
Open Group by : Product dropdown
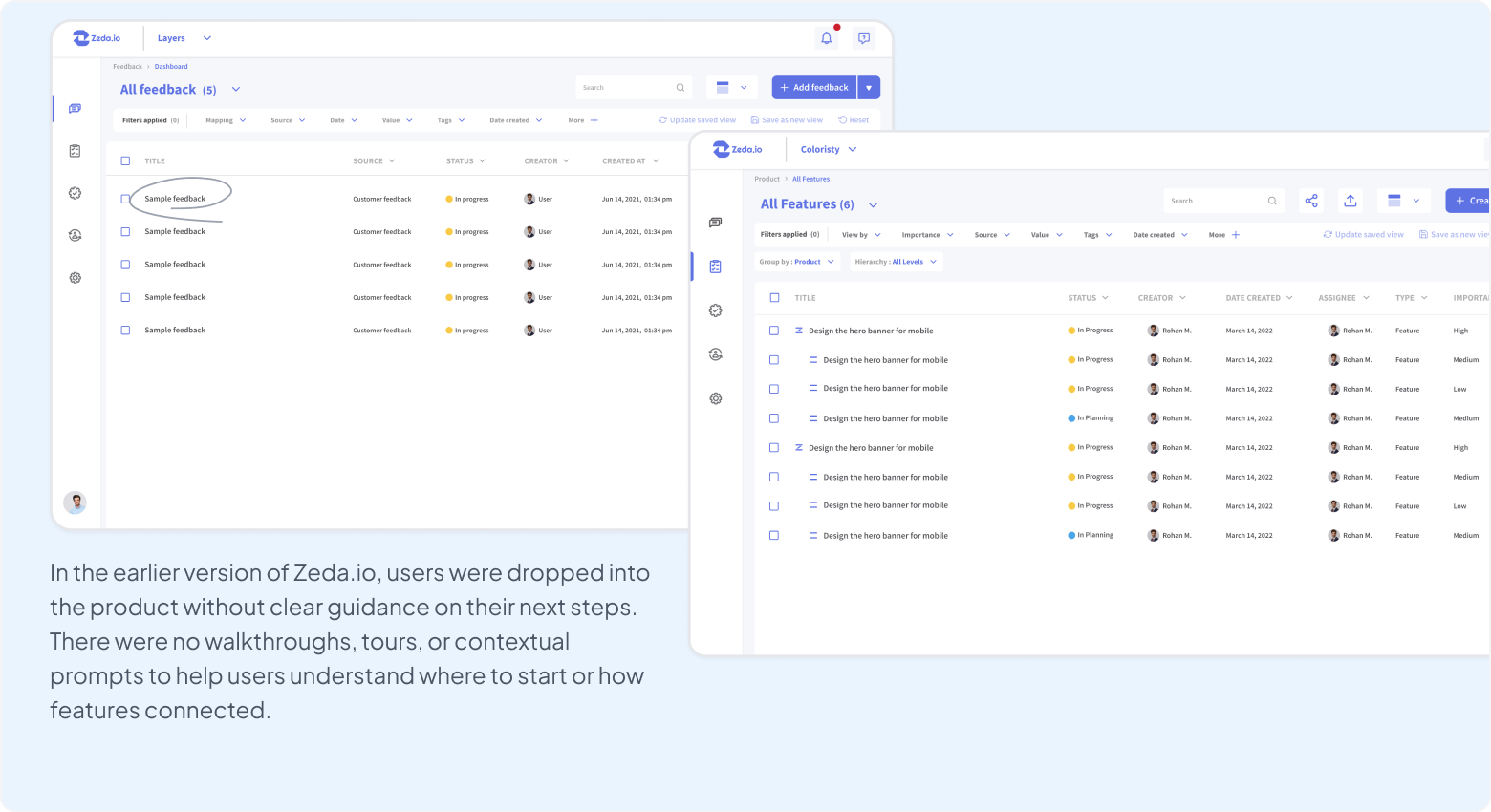pos(797,262)
